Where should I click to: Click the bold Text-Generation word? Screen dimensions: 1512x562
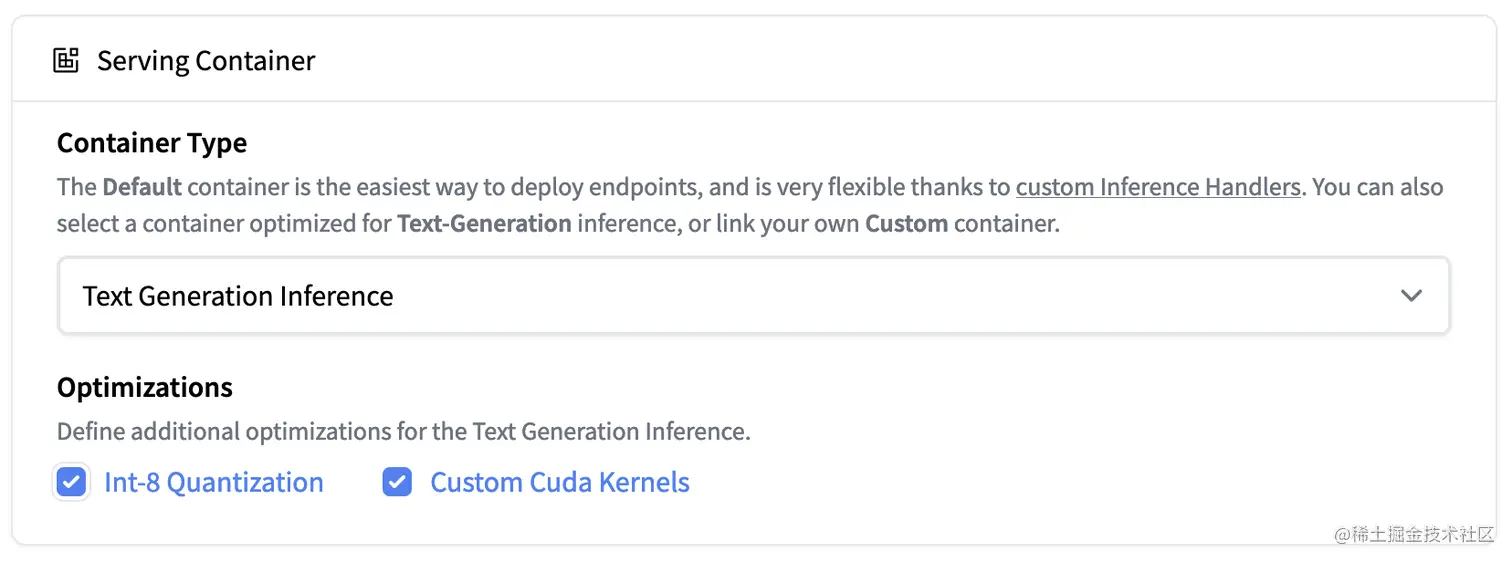(484, 223)
